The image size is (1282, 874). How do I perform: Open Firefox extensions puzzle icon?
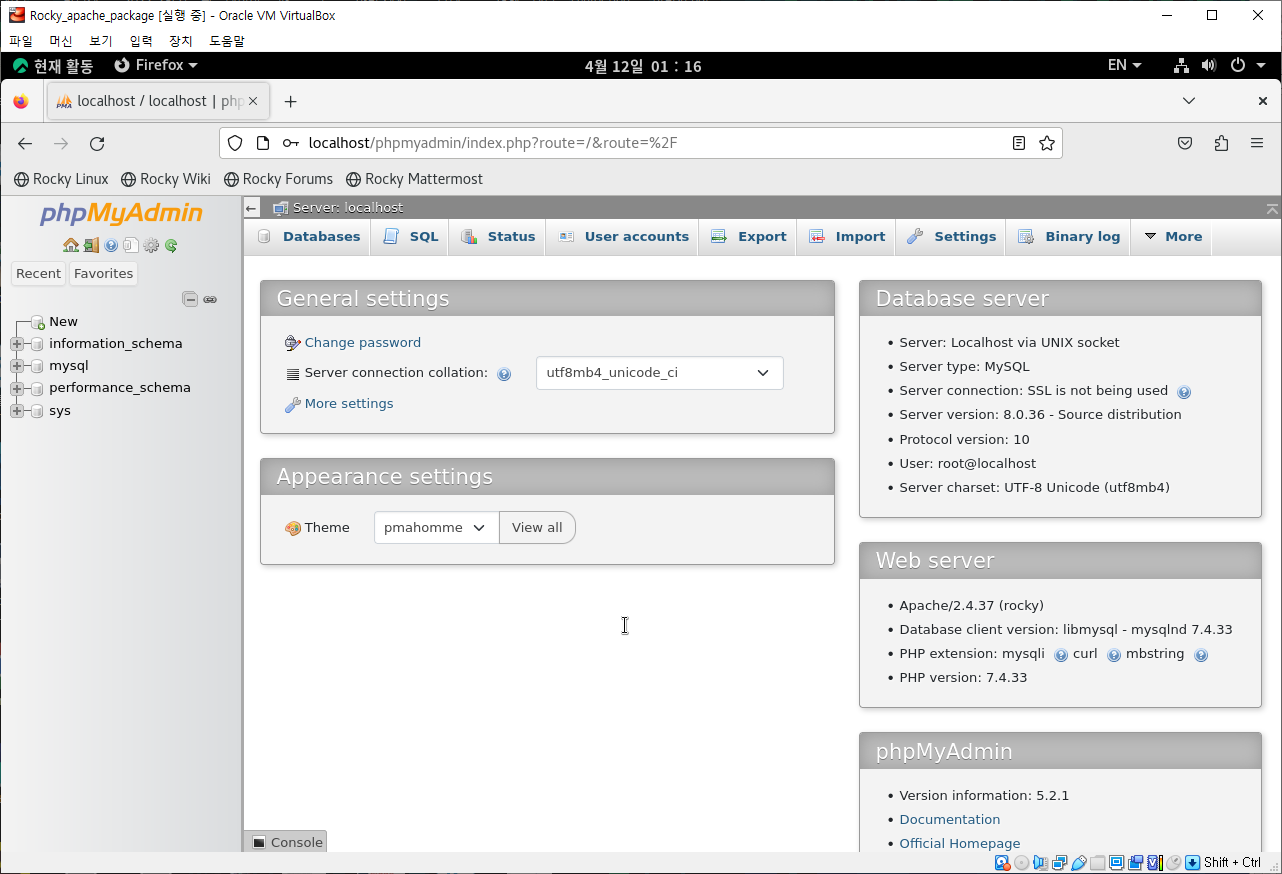(1221, 143)
